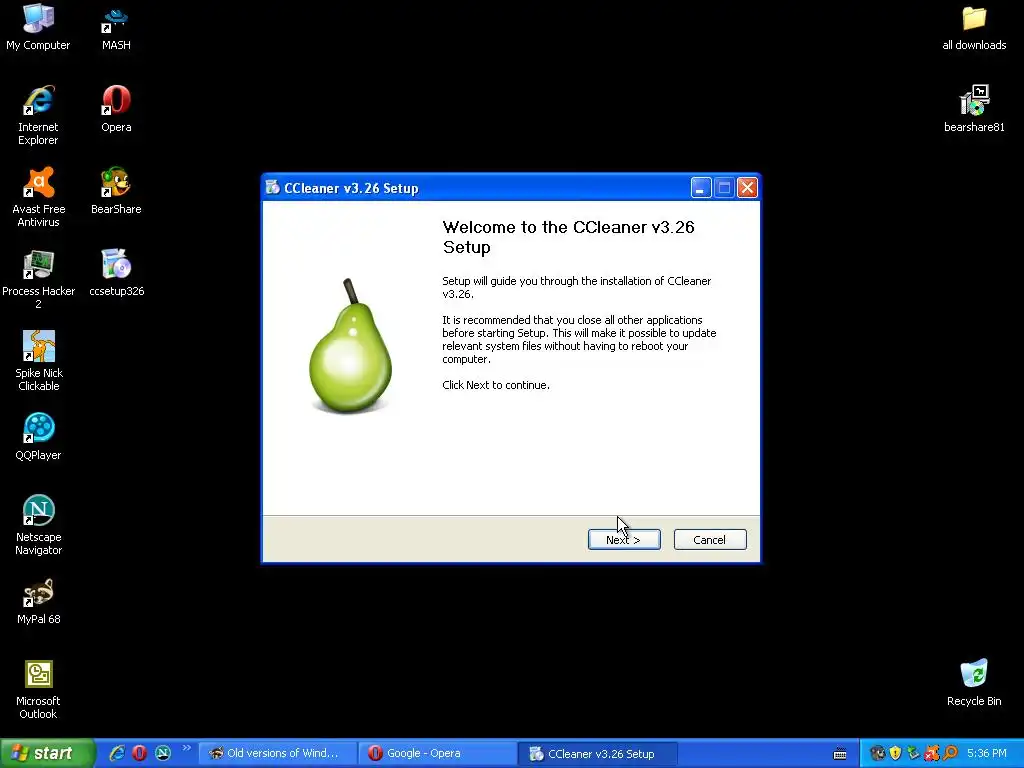Select the Internet Explorer desktop icon

pyautogui.click(x=38, y=115)
